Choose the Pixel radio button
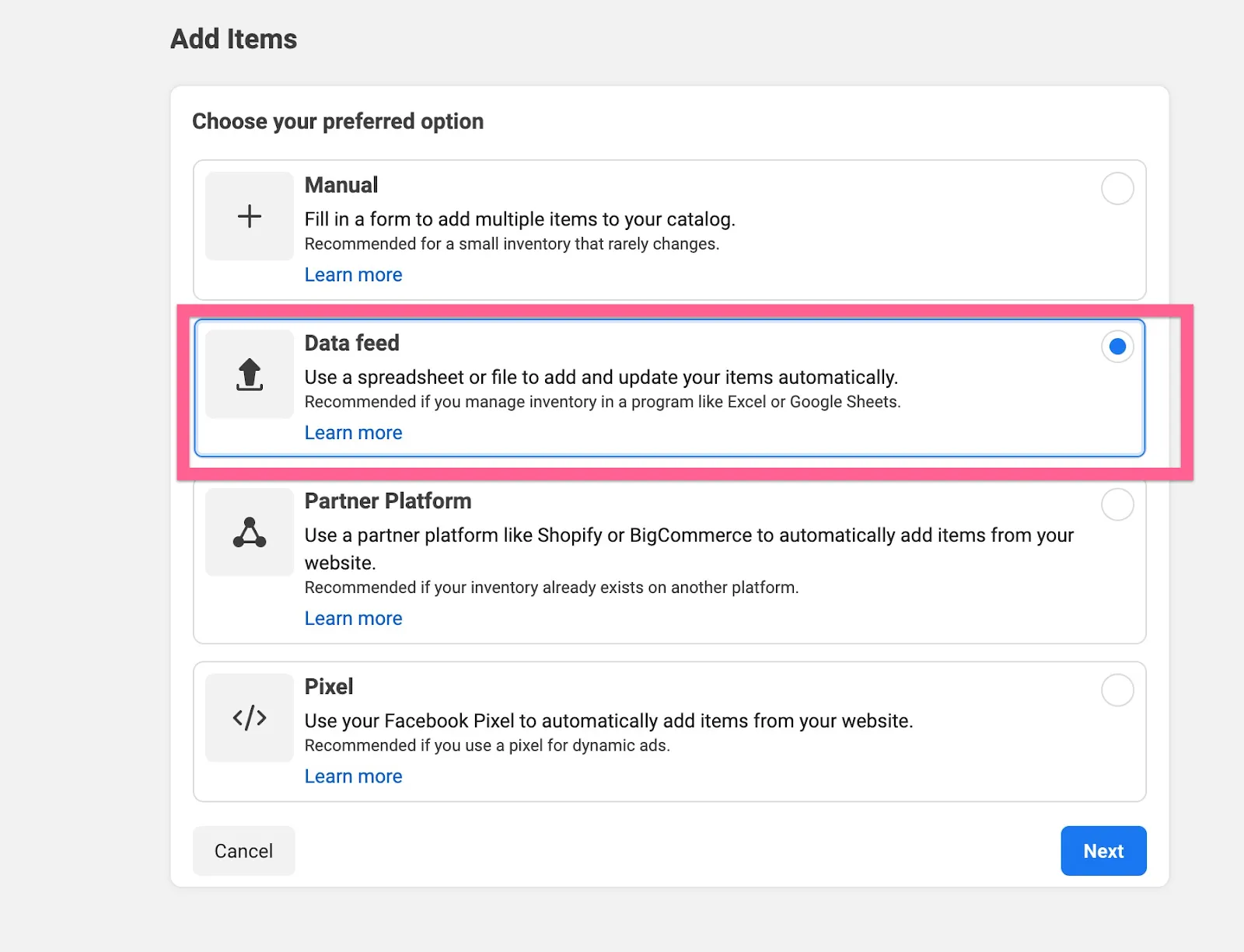Viewport: 1244px width, 952px height. [x=1117, y=690]
